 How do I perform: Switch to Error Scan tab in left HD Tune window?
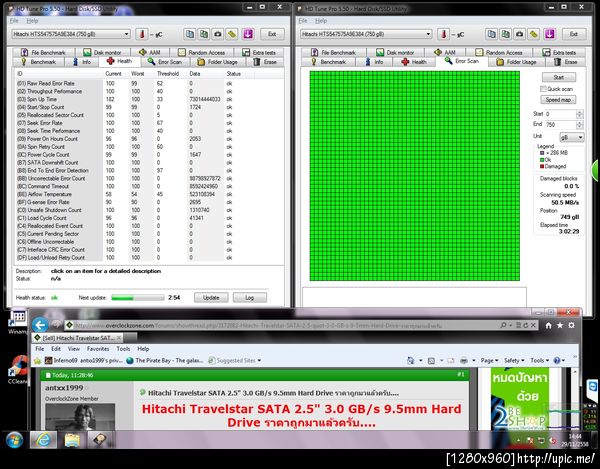[x=165, y=62]
